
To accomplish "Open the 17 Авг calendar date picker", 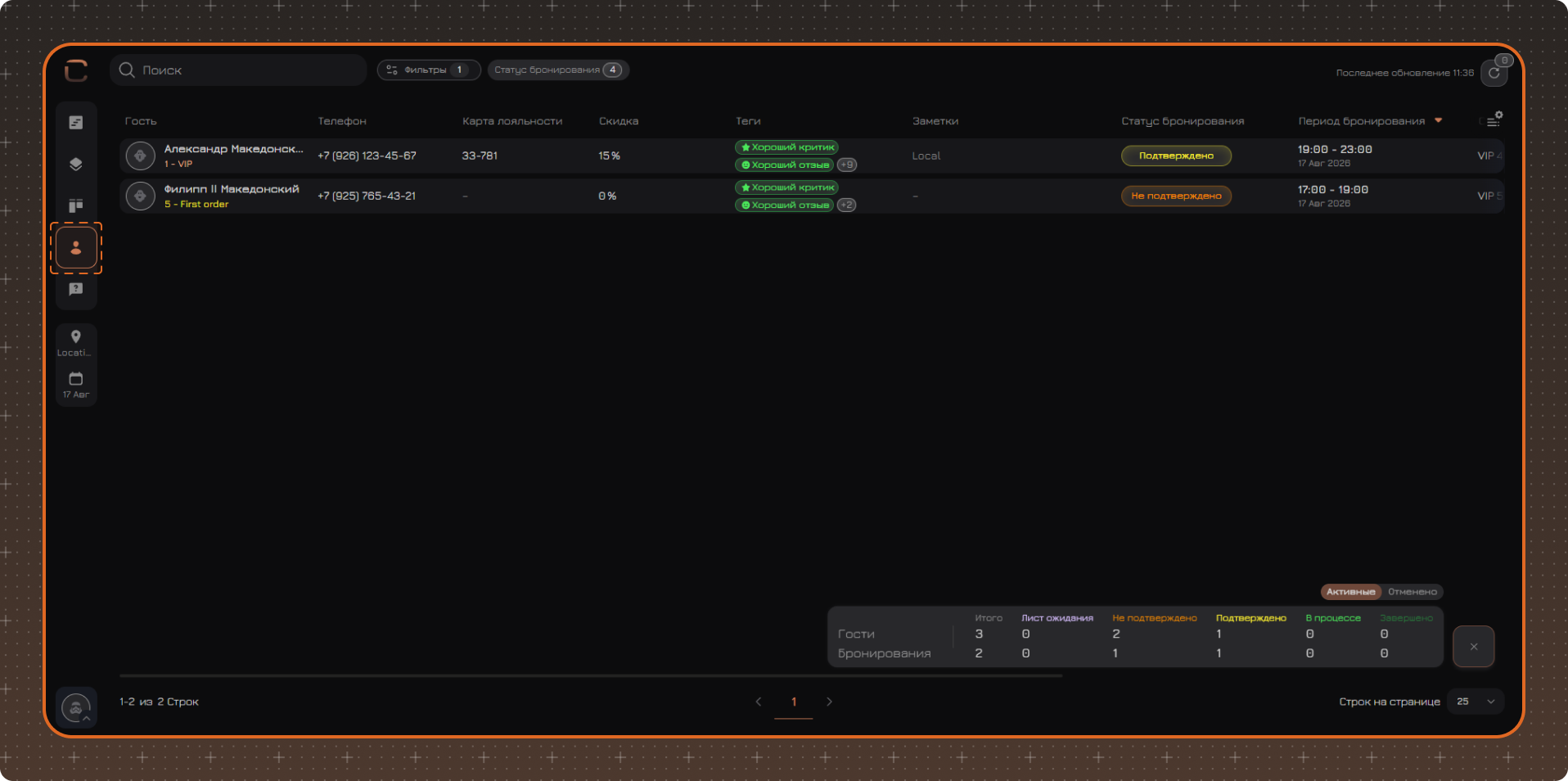I will 75,385.
